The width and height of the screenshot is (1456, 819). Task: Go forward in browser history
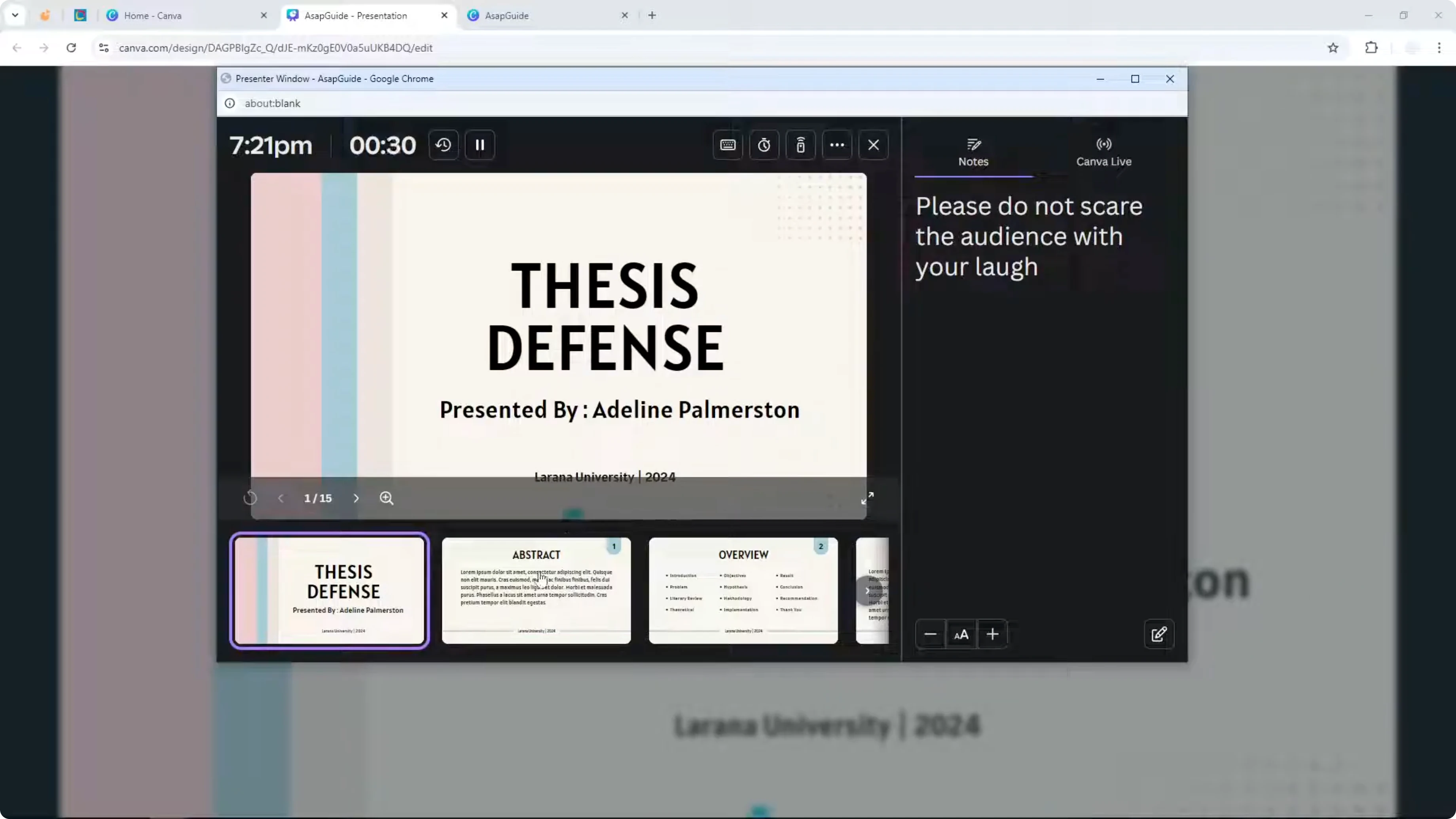tap(44, 47)
